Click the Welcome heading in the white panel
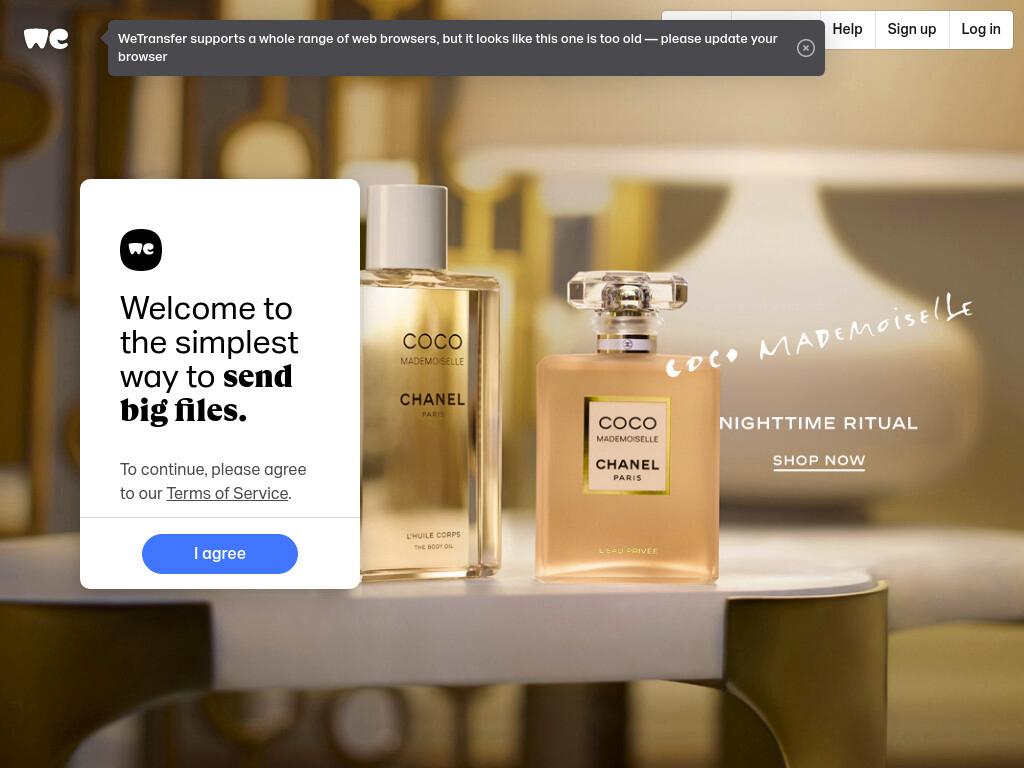Image resolution: width=1024 pixels, height=768 pixels. coord(209,359)
